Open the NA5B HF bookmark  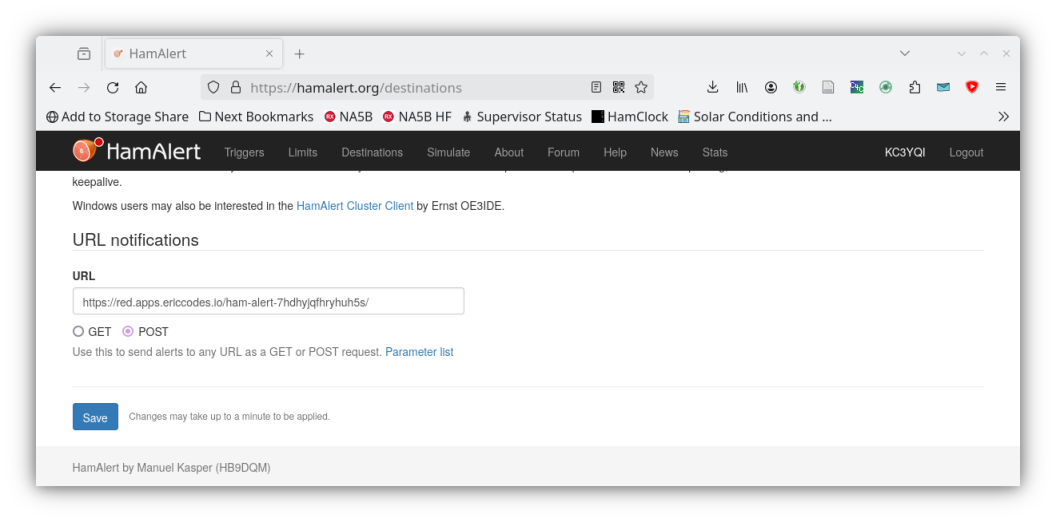[417, 117]
